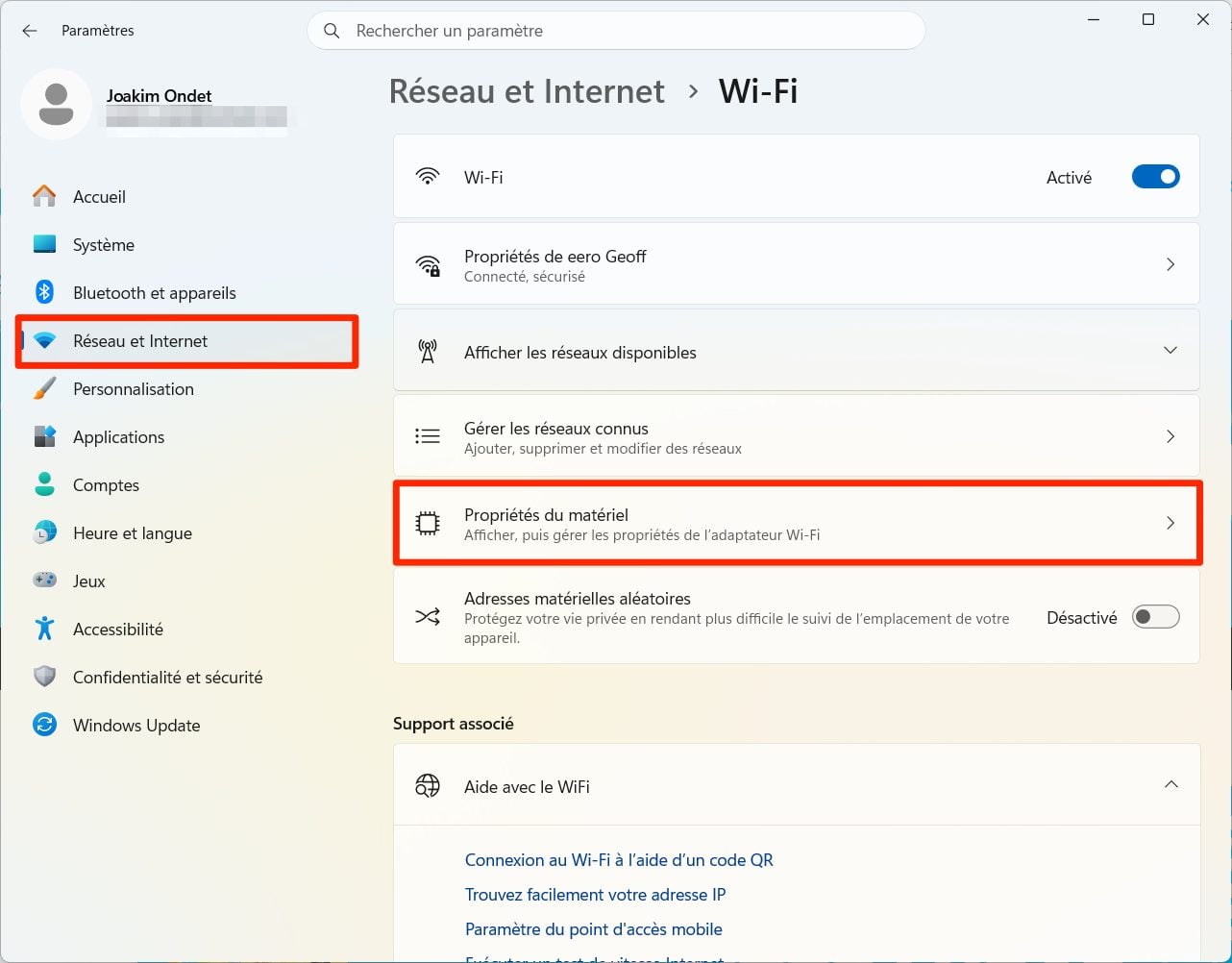
Task: Open the user profile avatar
Action: (x=57, y=104)
